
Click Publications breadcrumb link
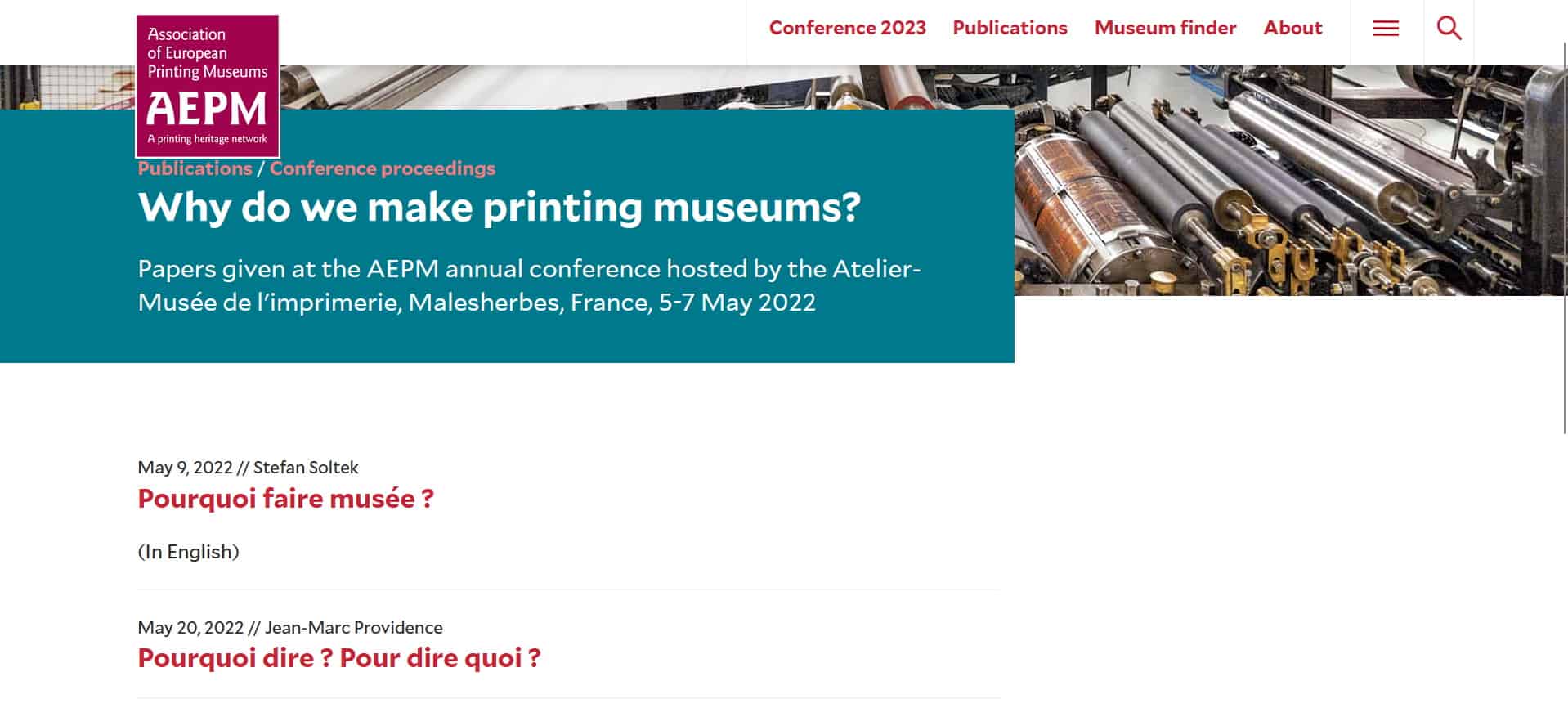point(195,168)
